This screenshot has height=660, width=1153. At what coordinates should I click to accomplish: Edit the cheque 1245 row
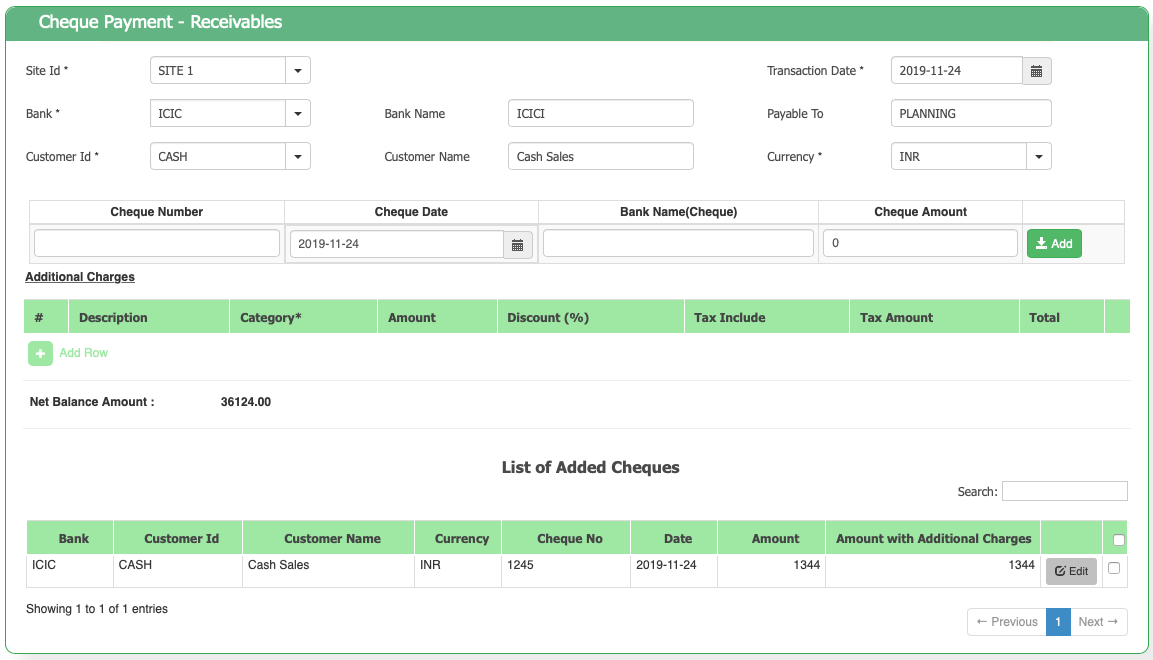pos(1071,571)
